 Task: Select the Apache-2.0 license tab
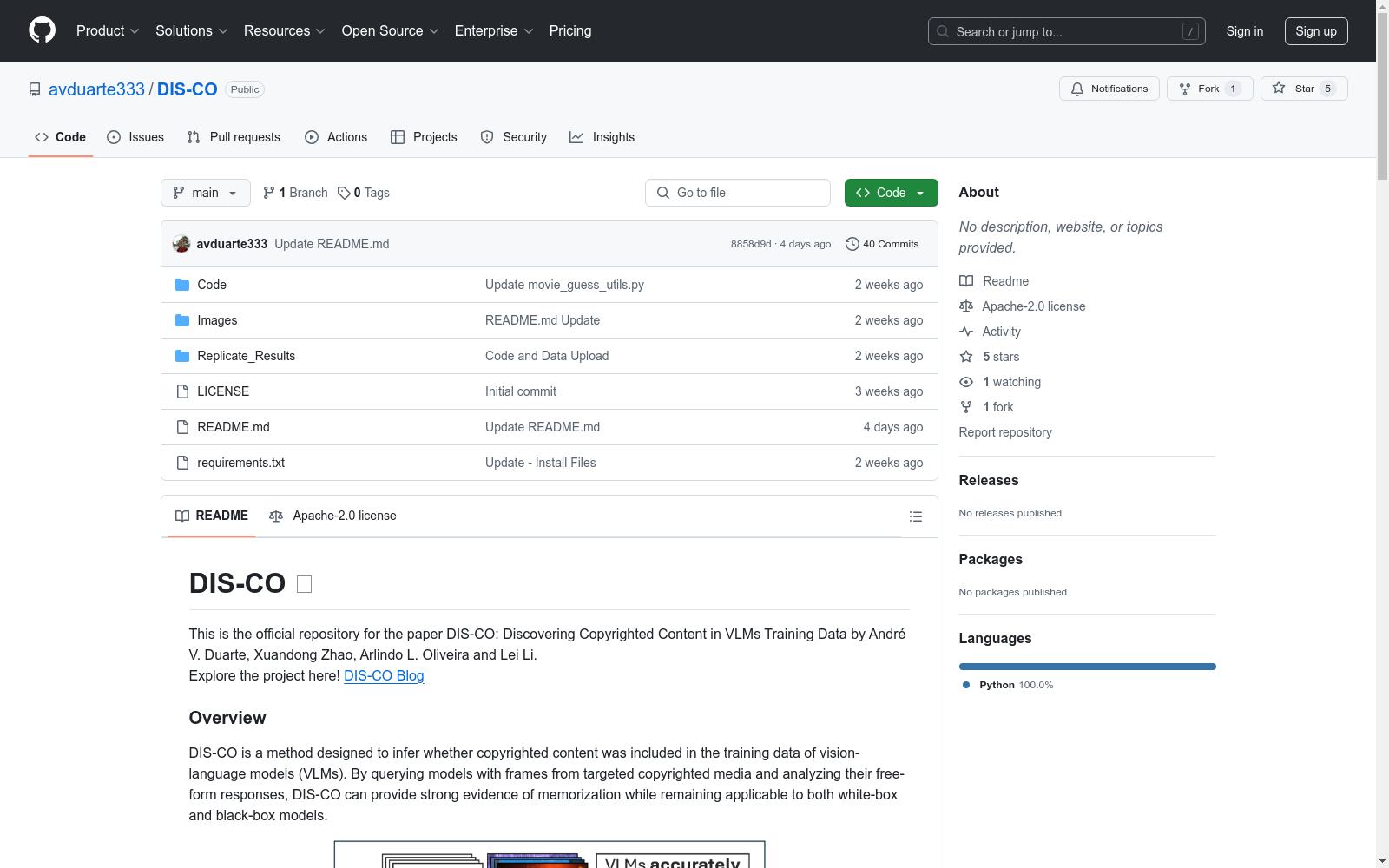click(332, 516)
